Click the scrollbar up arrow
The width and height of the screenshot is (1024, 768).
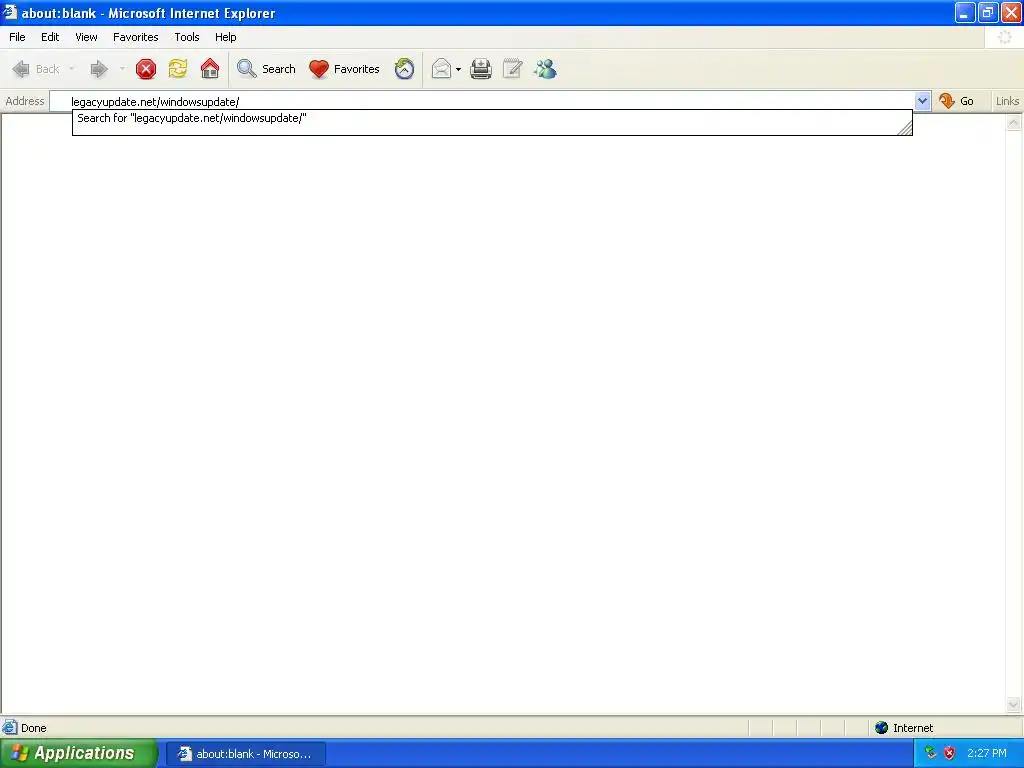coord(1014,123)
